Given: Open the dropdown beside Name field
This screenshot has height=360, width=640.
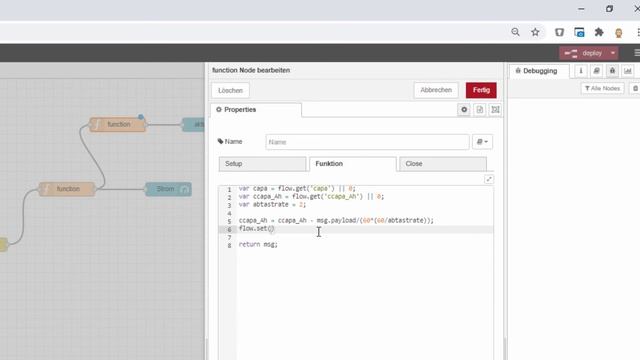Looking at the screenshot, I should [482, 142].
